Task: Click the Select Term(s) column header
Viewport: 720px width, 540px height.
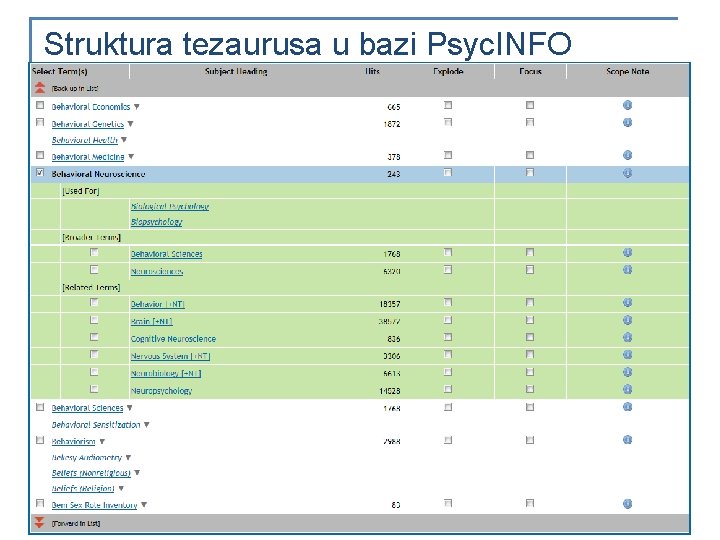Action: 60,71
